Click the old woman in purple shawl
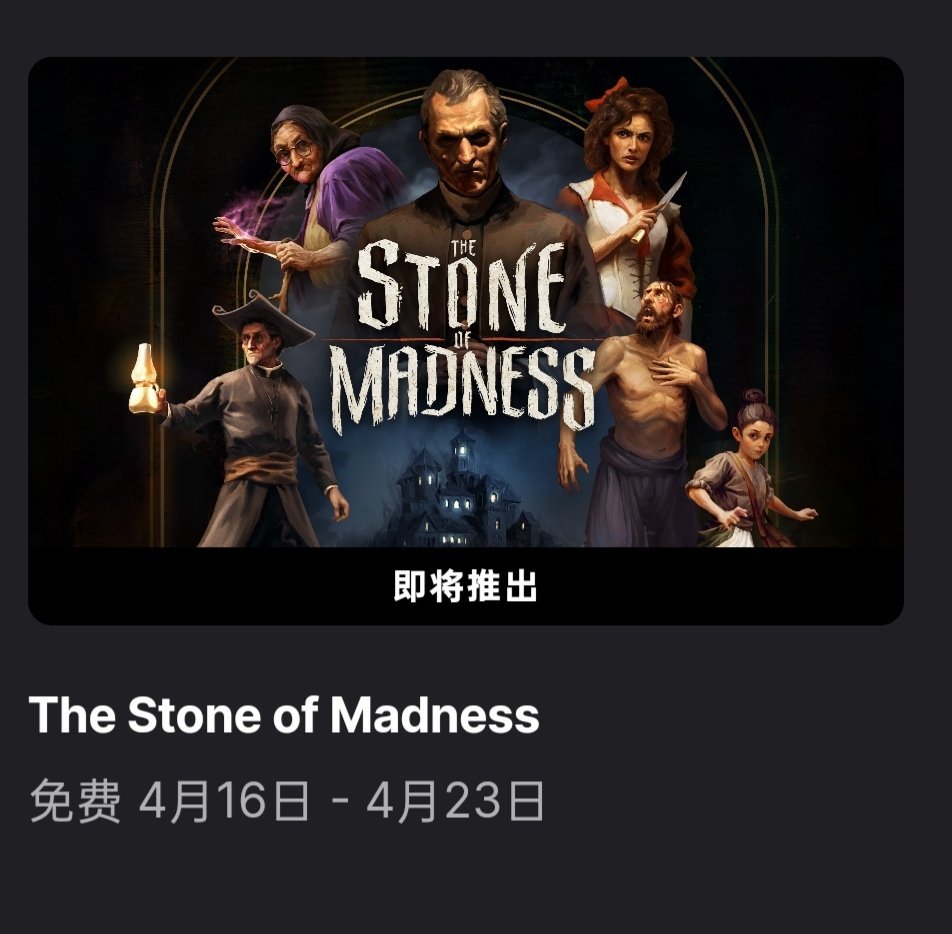The image size is (952, 934). point(316,200)
